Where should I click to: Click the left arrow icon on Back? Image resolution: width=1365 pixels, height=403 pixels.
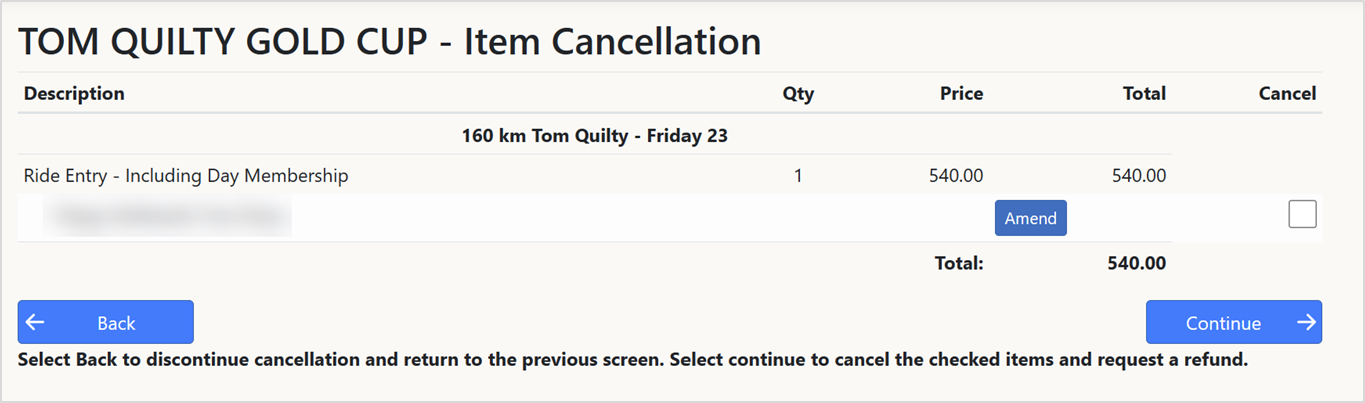(35, 322)
